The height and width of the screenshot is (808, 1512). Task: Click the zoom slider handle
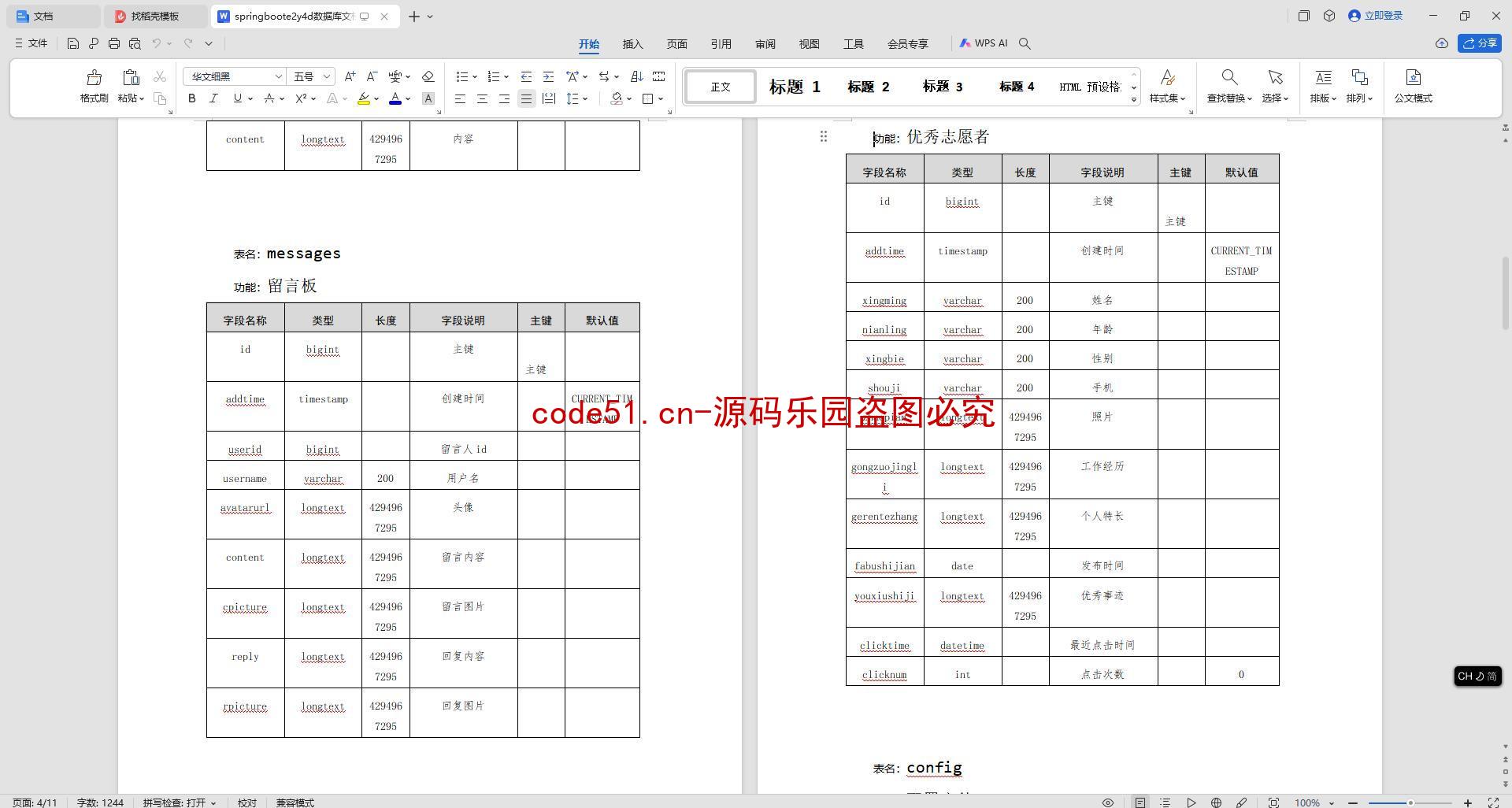(1410, 802)
